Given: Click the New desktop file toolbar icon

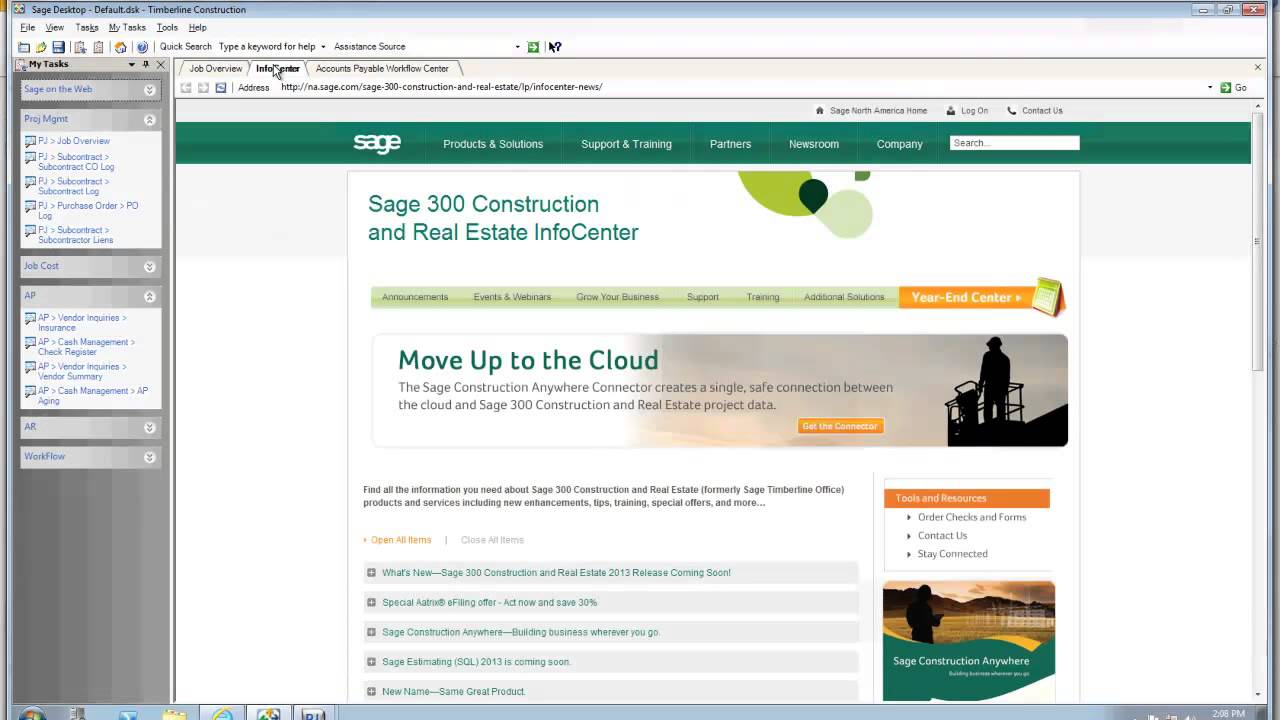Looking at the screenshot, I should pyautogui.click(x=24, y=47).
